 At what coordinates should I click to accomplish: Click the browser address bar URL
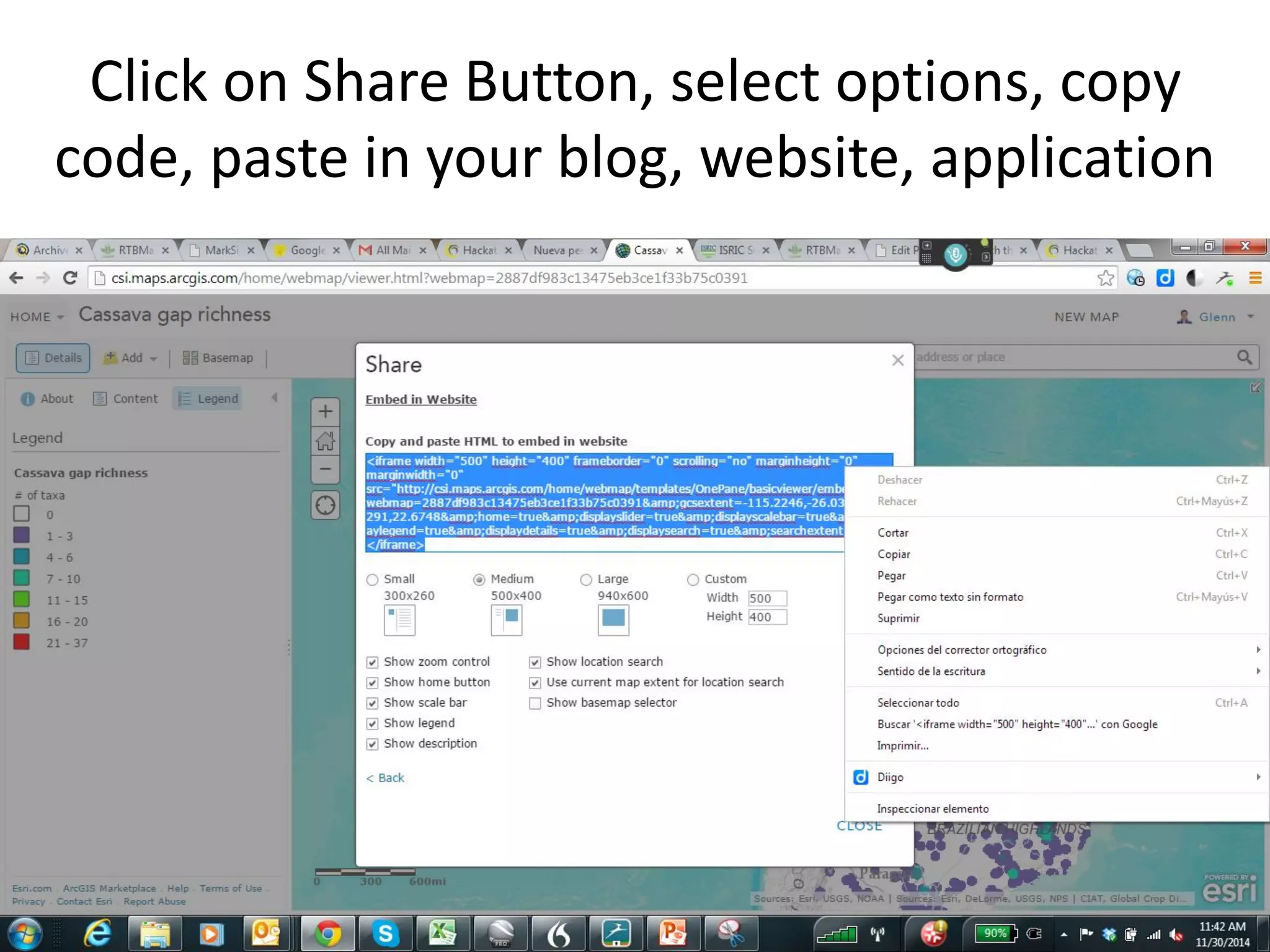(429, 278)
